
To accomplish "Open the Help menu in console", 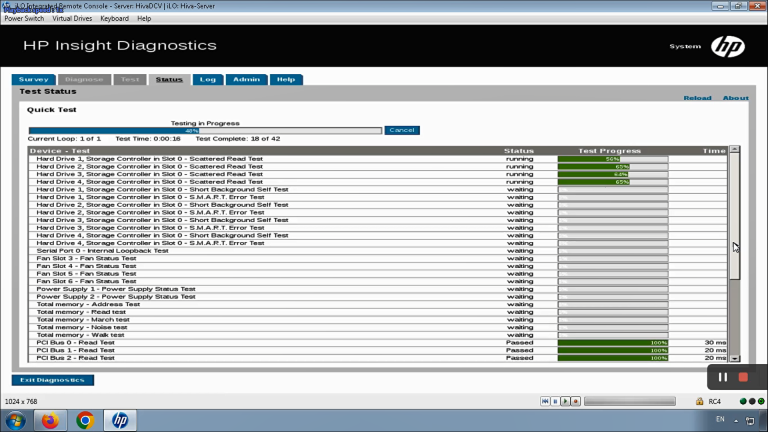I will tap(144, 18).
